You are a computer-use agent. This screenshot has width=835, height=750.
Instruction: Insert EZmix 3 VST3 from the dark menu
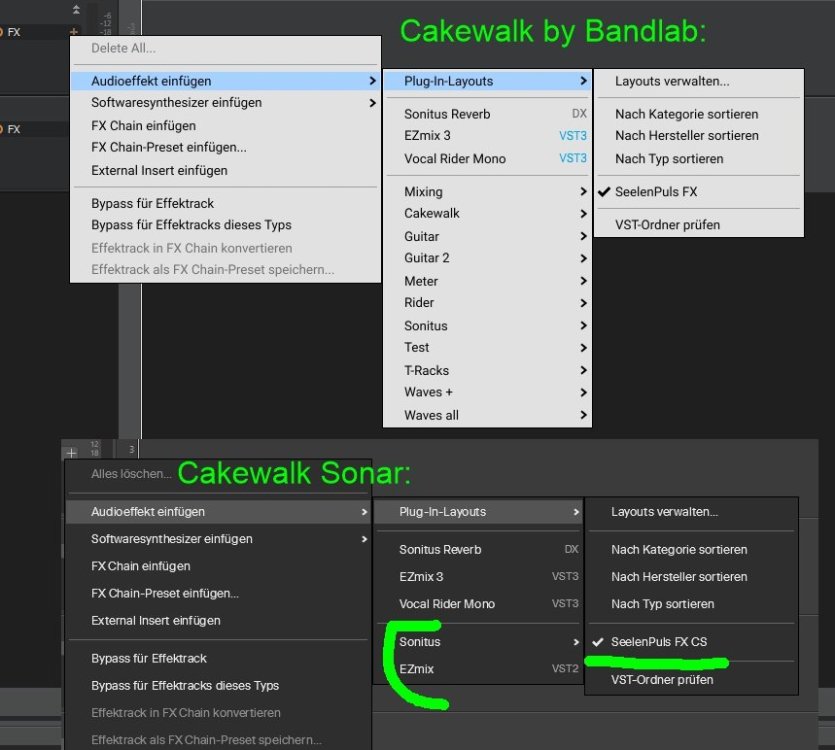pos(478,577)
